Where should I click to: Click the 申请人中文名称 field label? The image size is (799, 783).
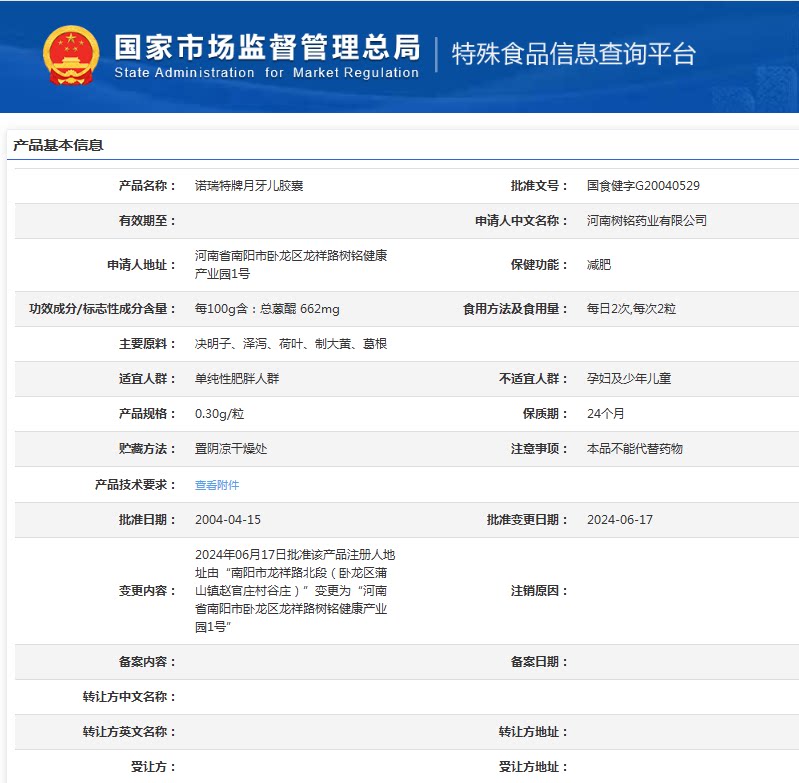point(521,221)
